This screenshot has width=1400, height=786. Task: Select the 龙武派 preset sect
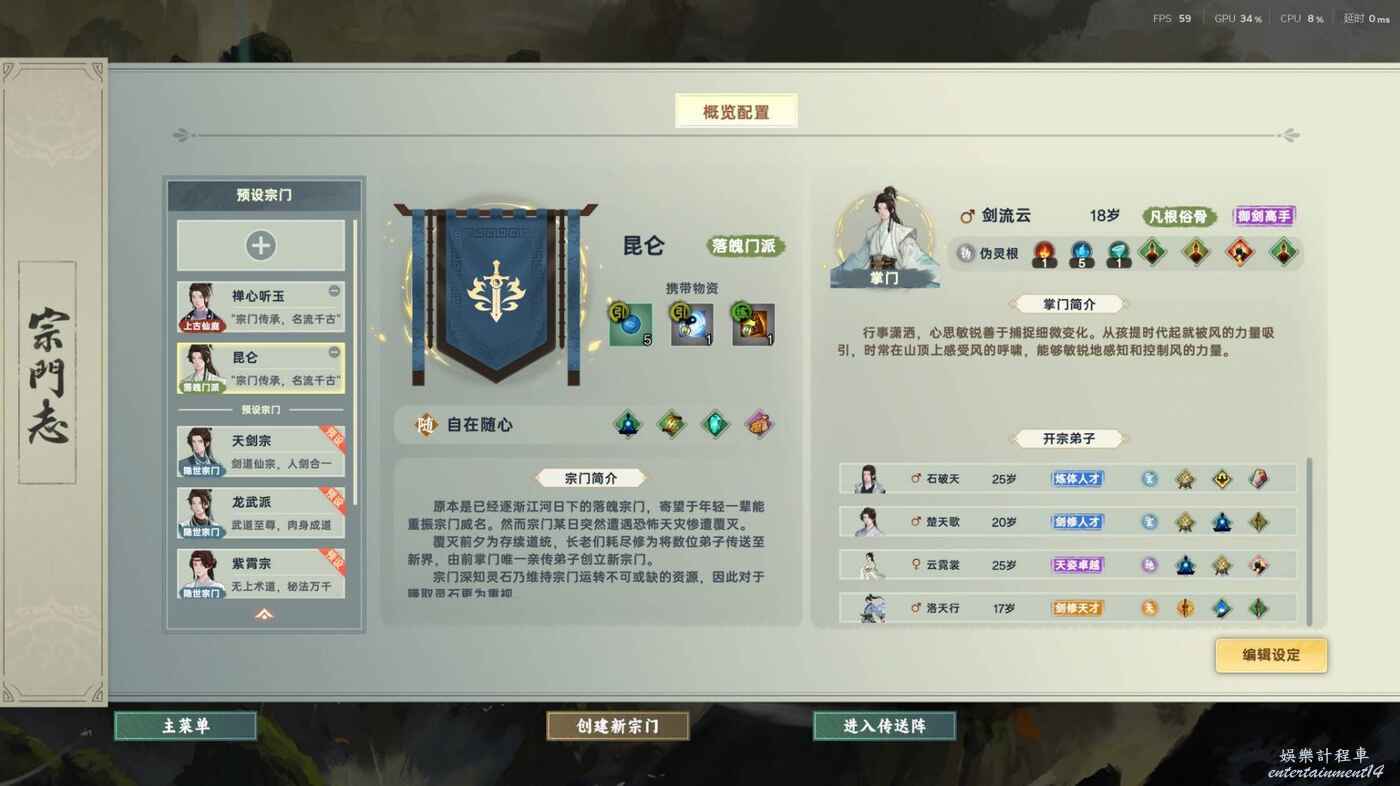coord(261,513)
